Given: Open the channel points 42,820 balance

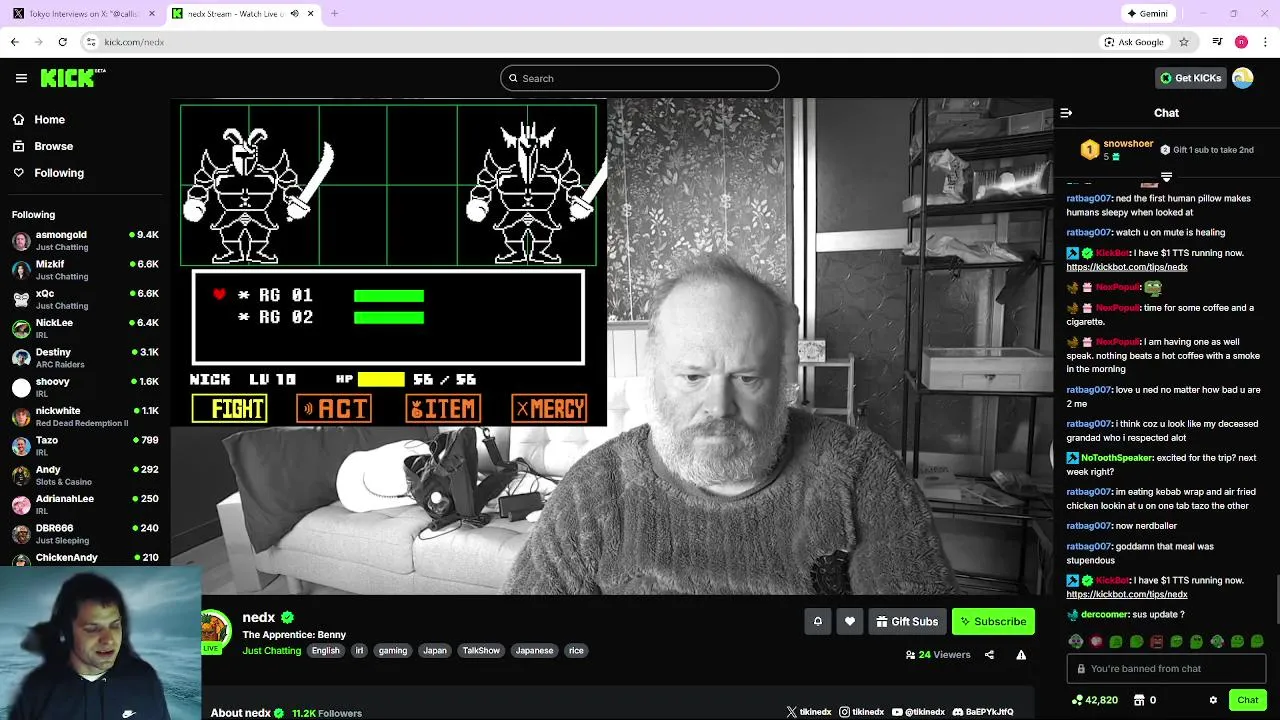Looking at the screenshot, I should pyautogui.click(x=1094, y=700).
